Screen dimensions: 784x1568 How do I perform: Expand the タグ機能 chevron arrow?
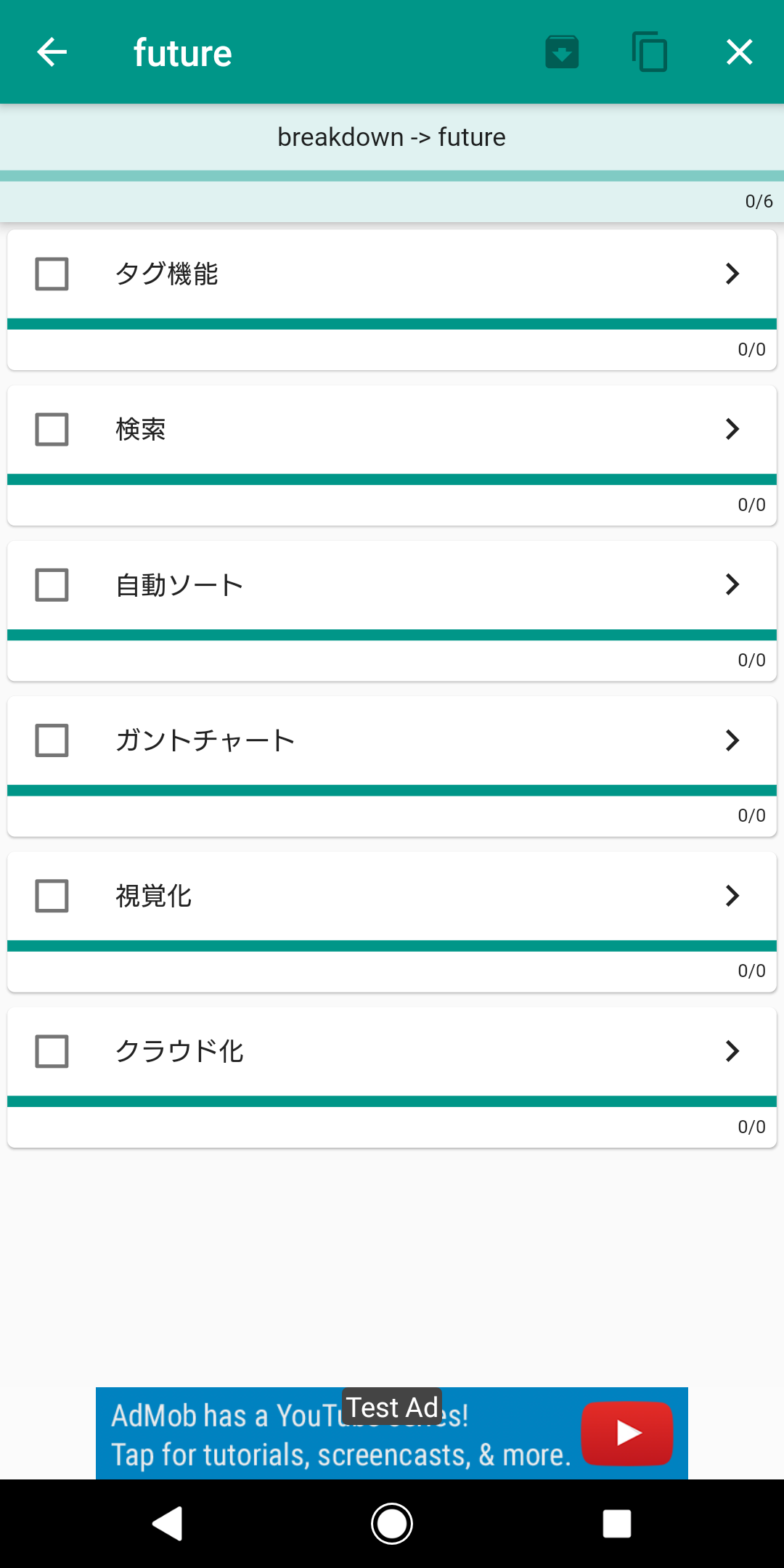[x=732, y=274]
